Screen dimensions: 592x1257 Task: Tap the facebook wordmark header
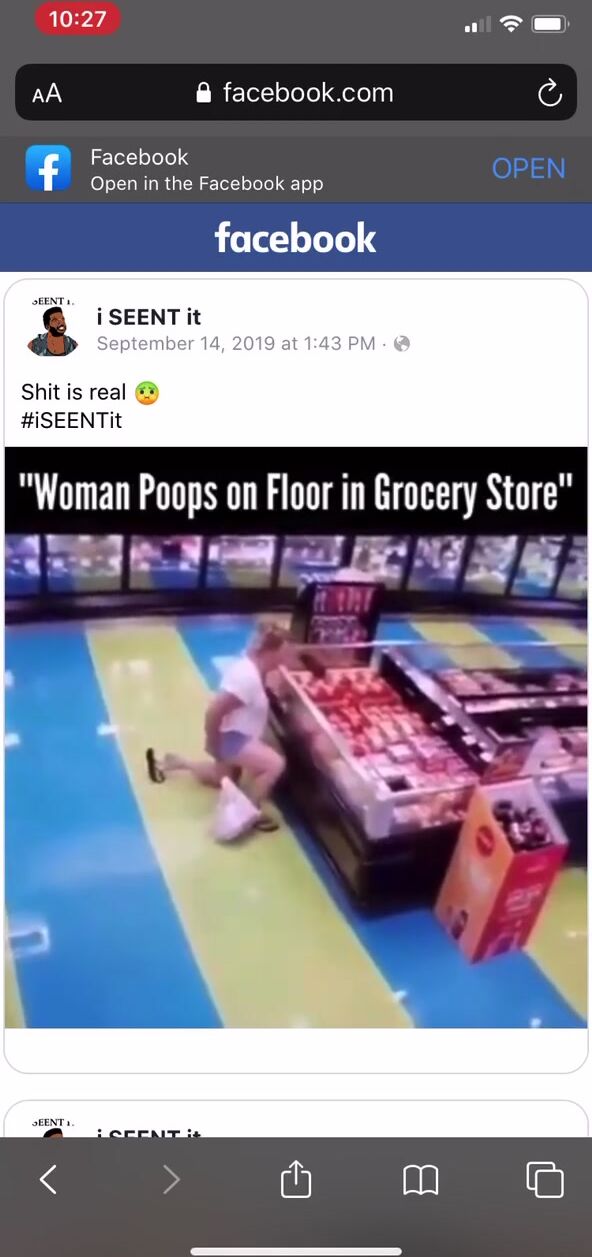pos(296,238)
